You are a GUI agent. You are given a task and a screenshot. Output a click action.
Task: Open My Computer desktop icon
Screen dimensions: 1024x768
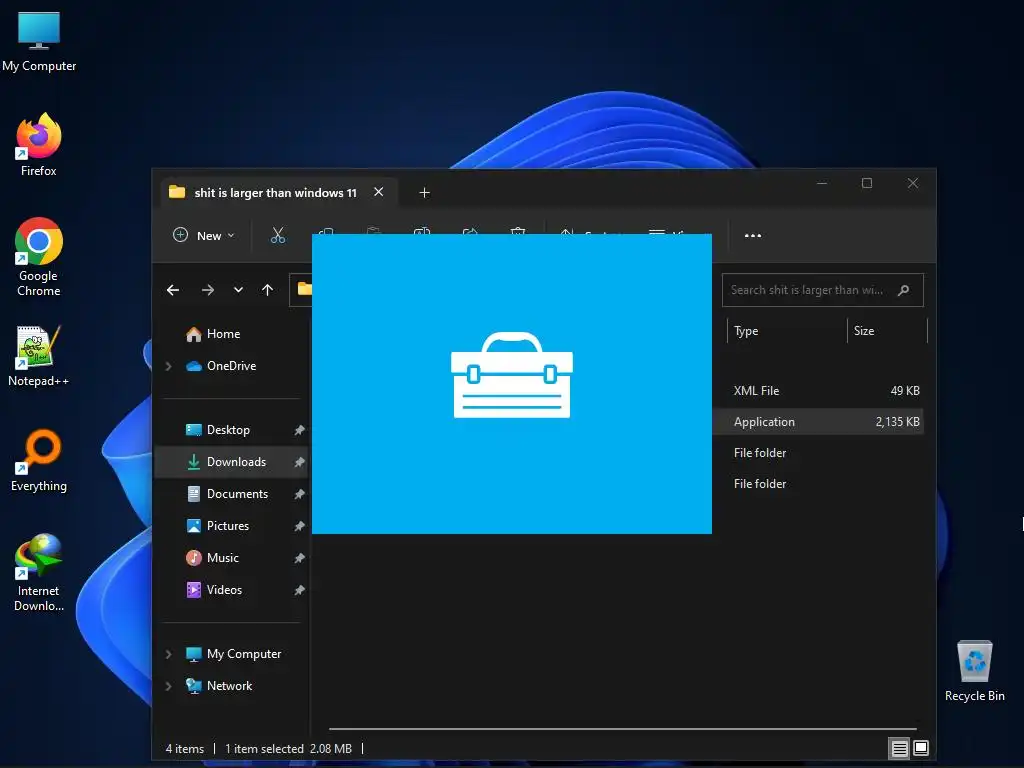click(x=39, y=41)
